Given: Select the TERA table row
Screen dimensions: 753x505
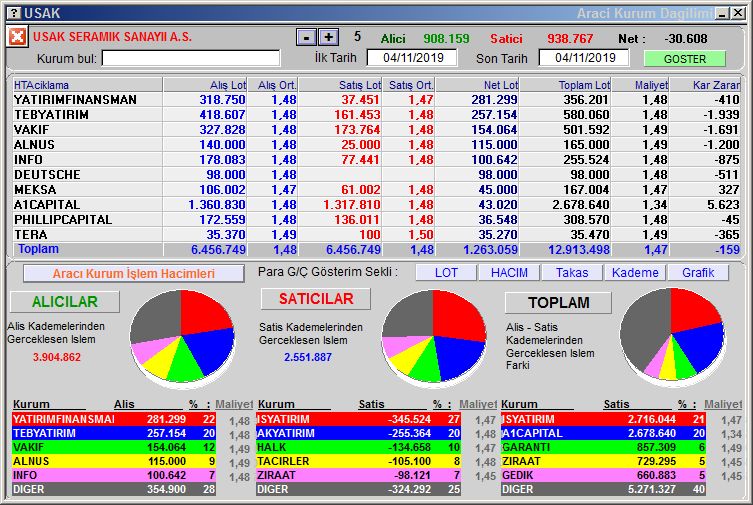Looking at the screenshot, I should click(x=376, y=234).
